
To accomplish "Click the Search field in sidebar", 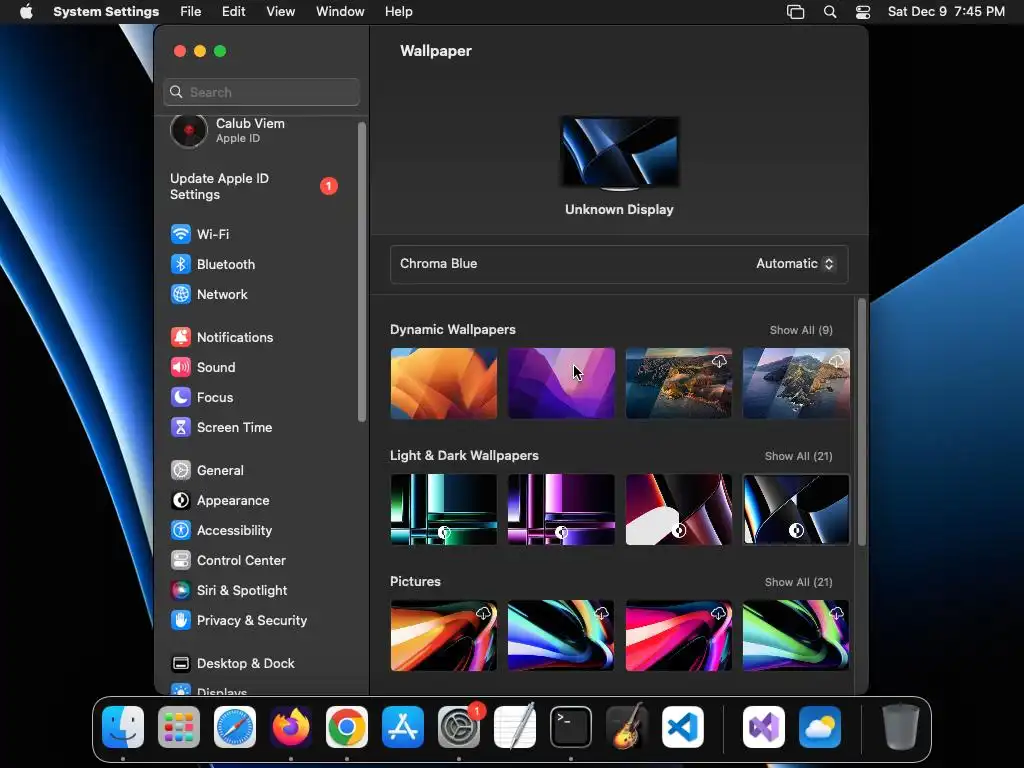I will pos(261,92).
